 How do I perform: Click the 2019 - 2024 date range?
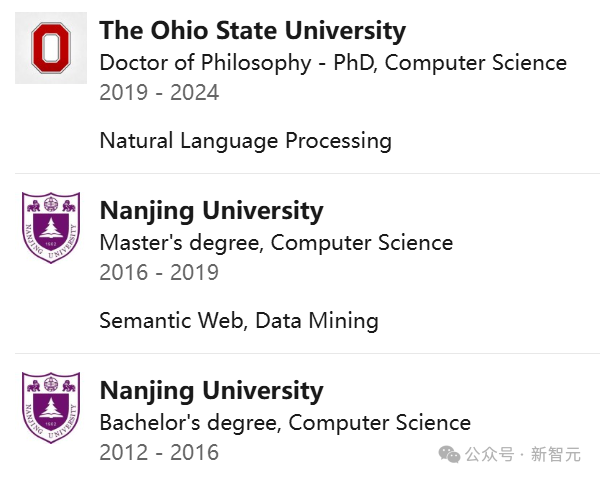(x=159, y=93)
